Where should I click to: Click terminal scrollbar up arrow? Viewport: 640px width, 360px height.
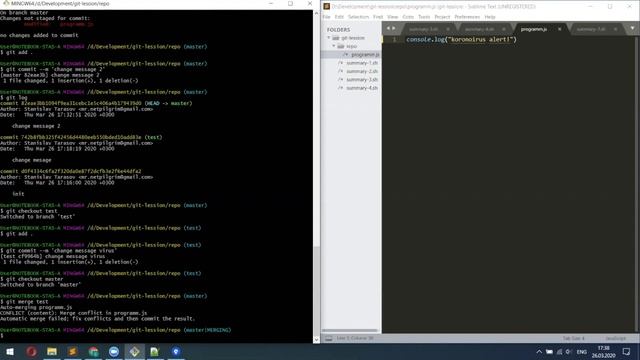316,13
